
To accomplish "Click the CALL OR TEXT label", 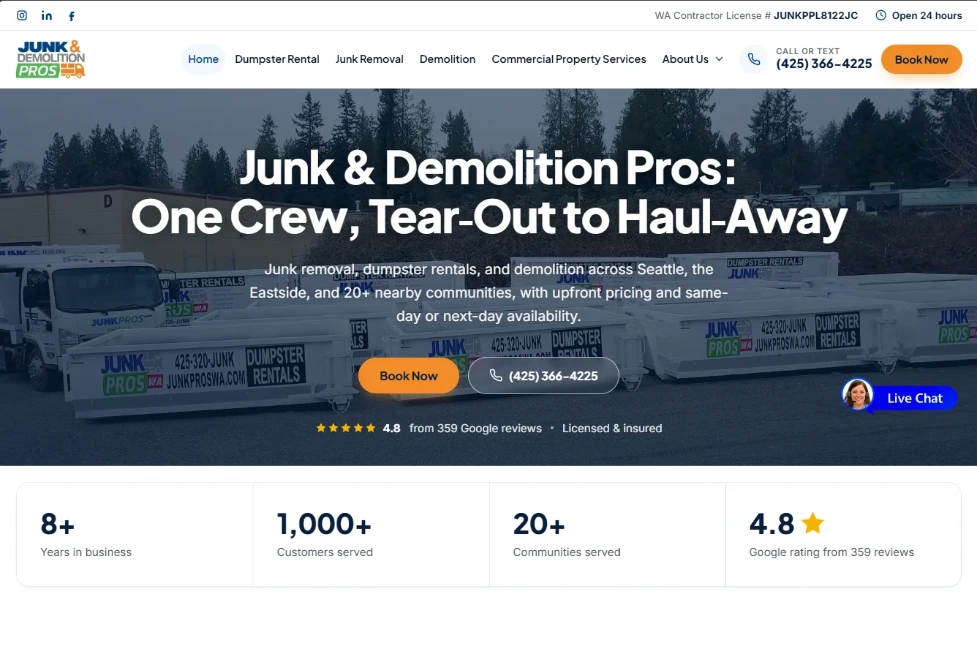I will [x=808, y=51].
